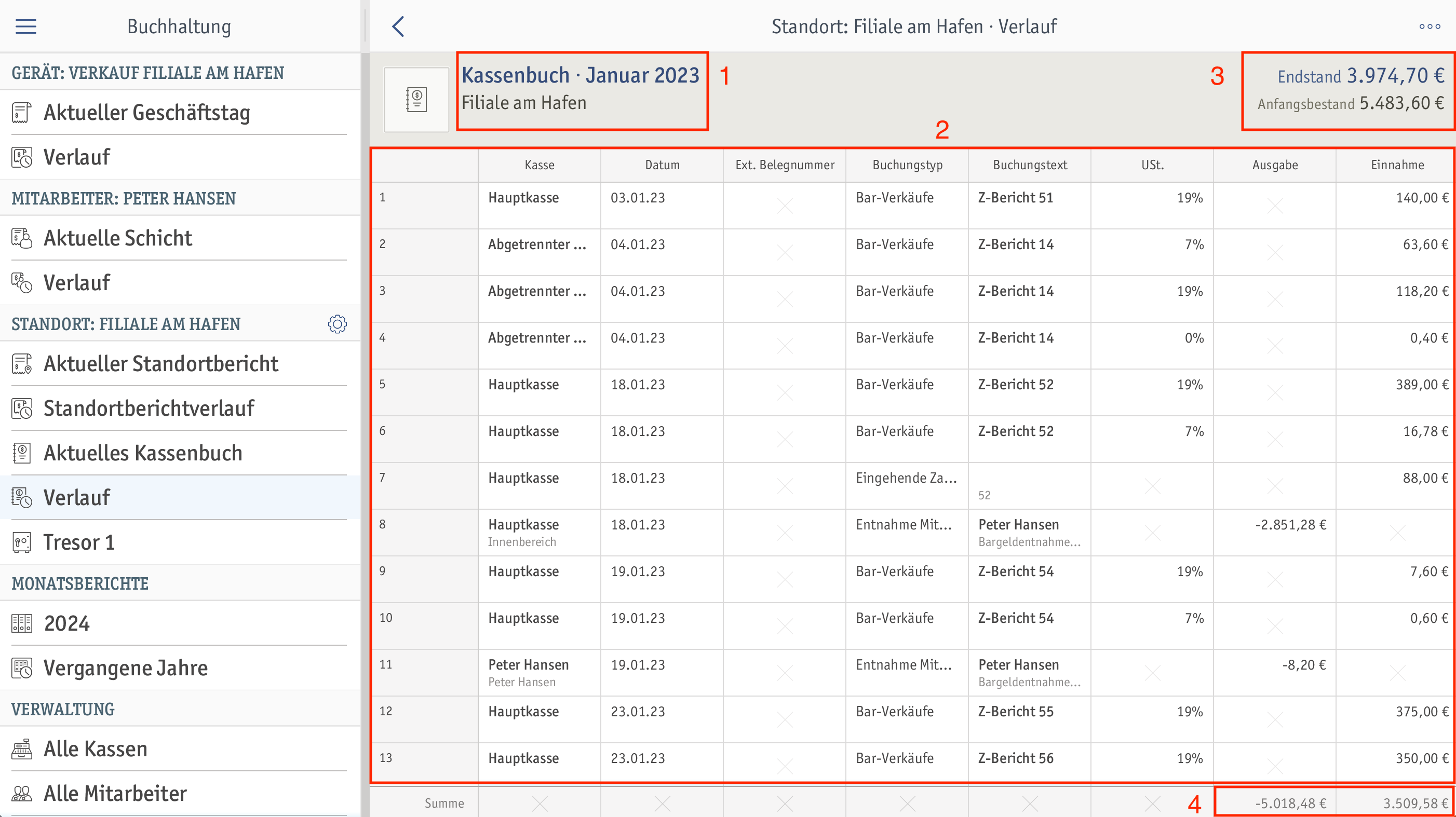Select Aktuelle Schicht menu entry

coord(180,238)
